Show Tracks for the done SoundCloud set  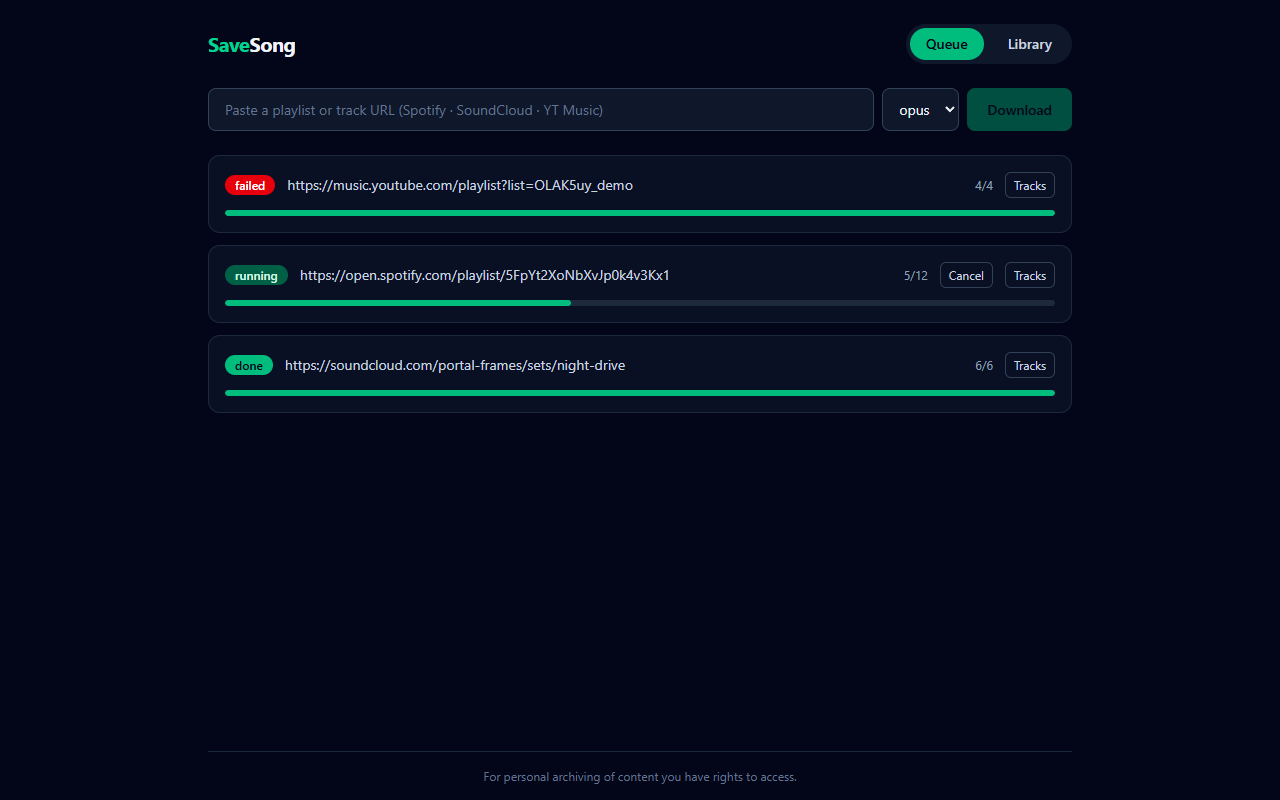tap(1029, 365)
